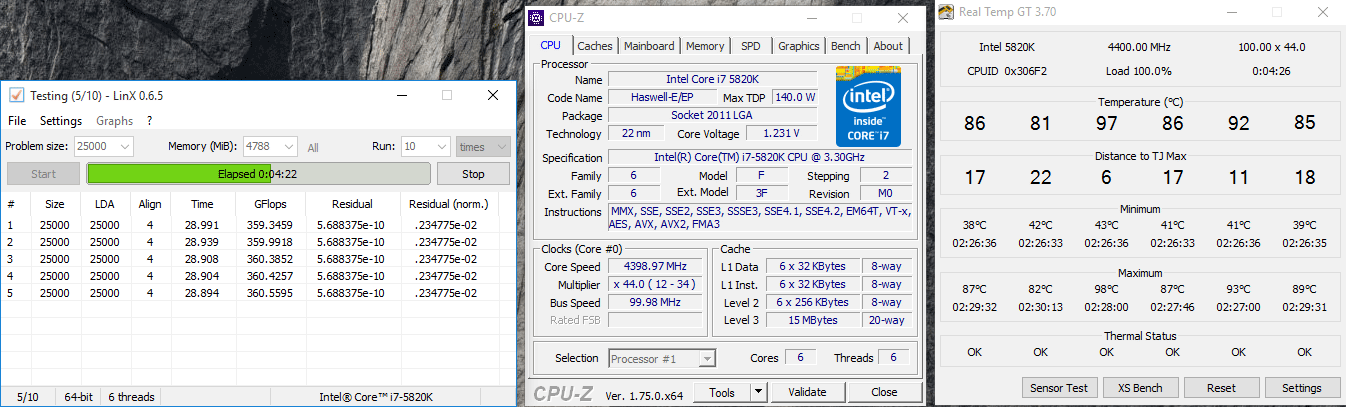The height and width of the screenshot is (407, 1346).
Task: Click the 98°C maximum temperature value
Action: point(1106,289)
